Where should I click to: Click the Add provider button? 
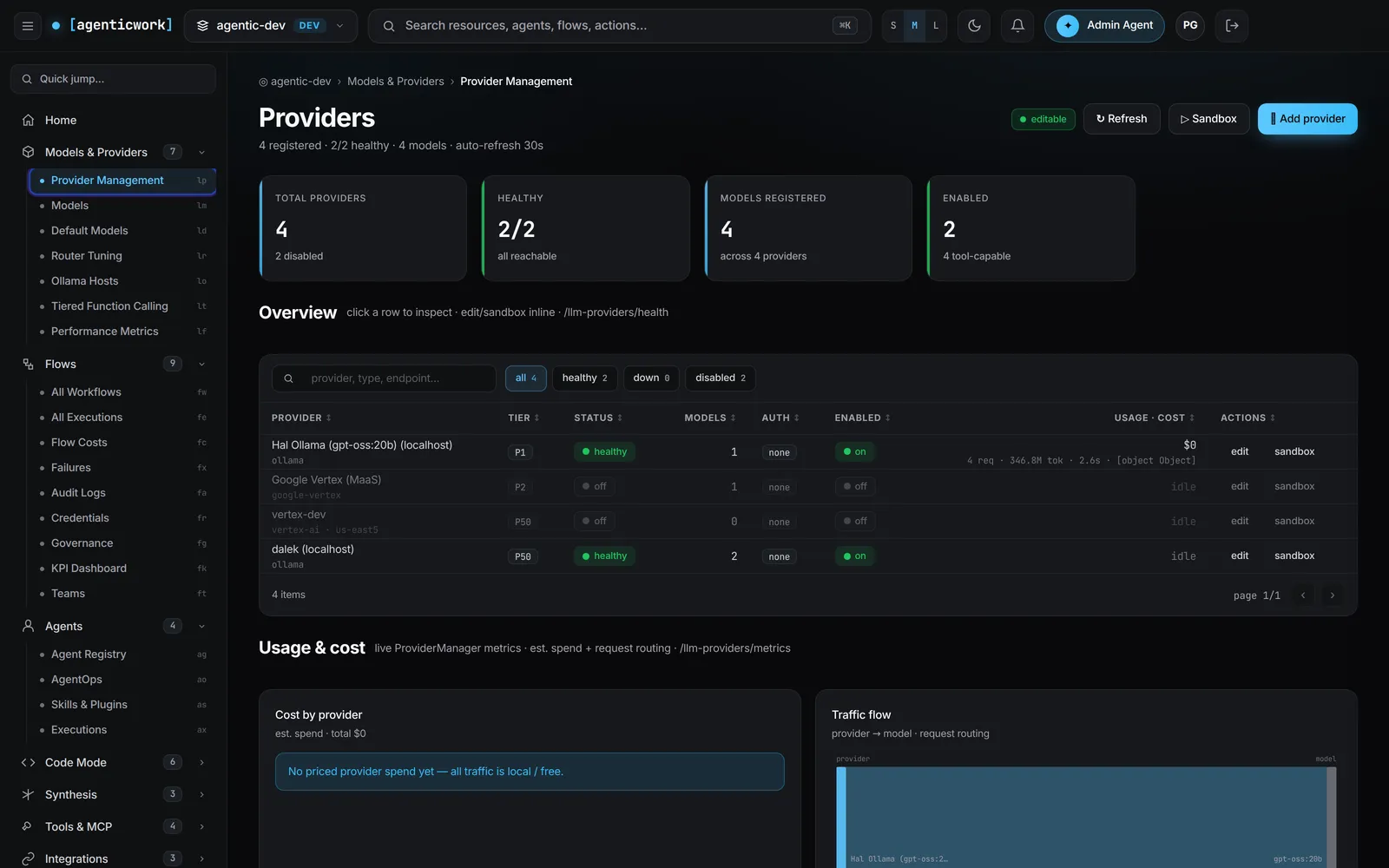(1307, 119)
